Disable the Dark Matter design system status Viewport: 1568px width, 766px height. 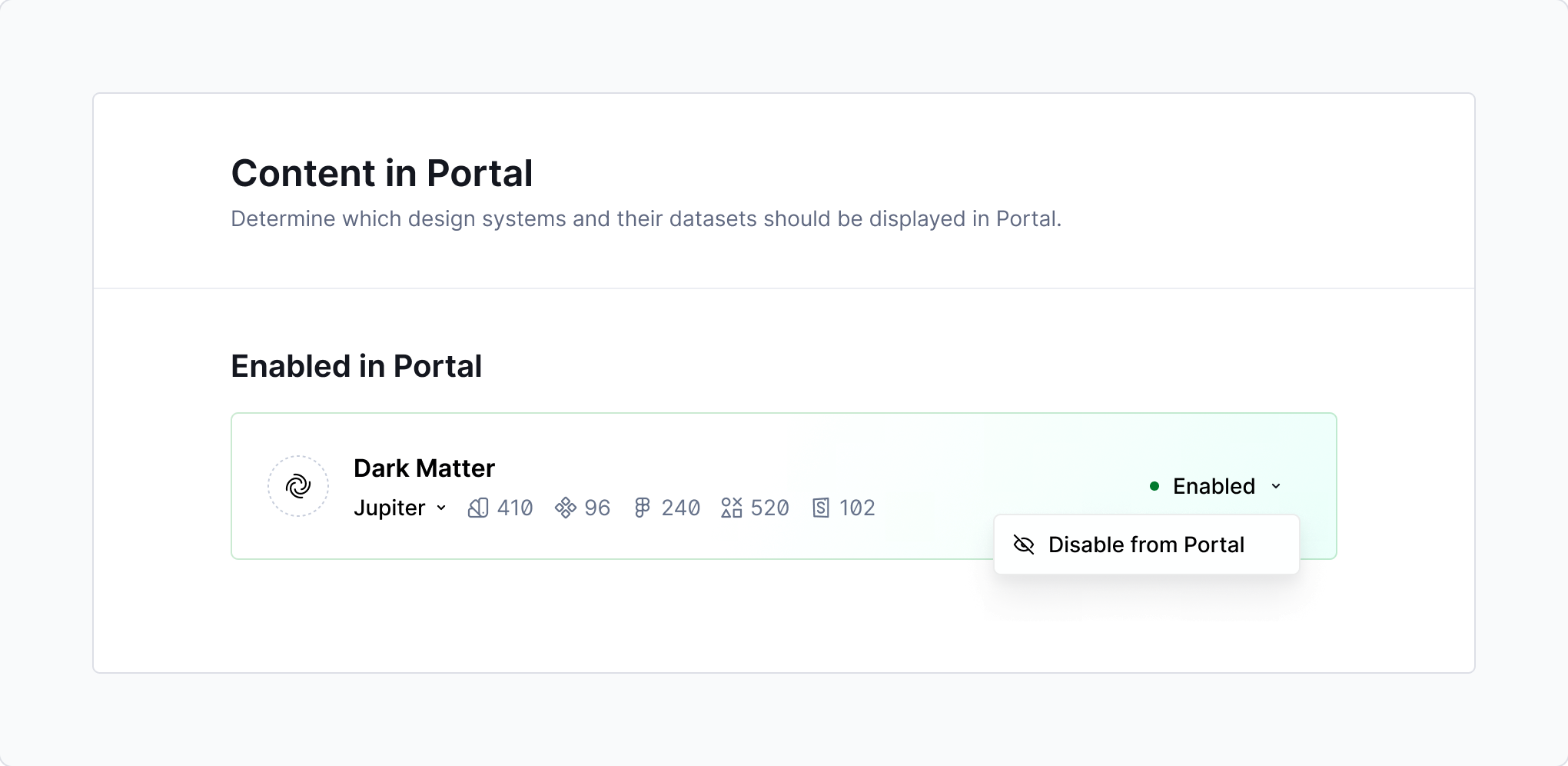click(1146, 544)
